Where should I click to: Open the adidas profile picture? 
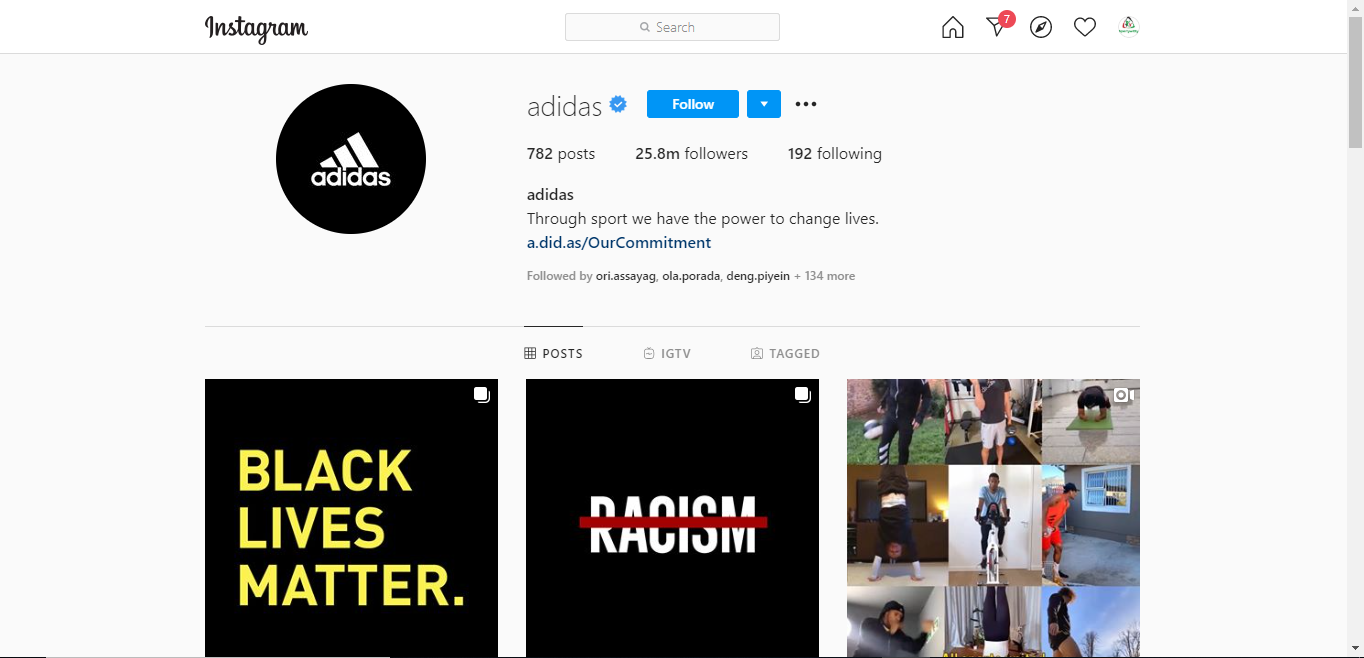351,159
